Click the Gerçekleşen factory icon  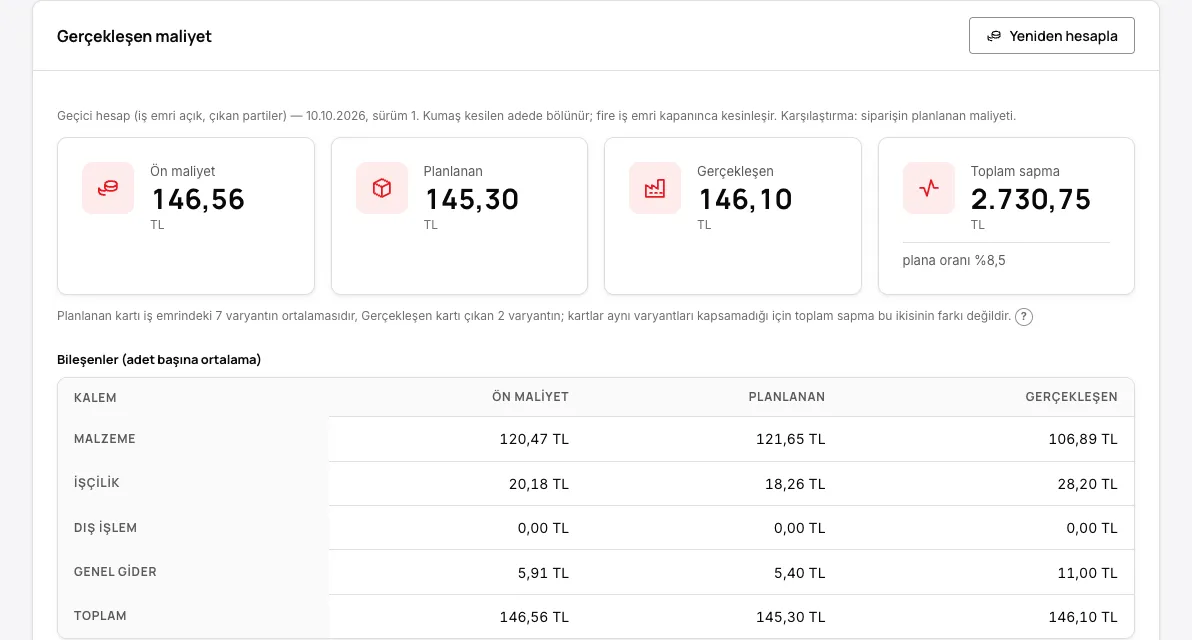tap(655, 188)
